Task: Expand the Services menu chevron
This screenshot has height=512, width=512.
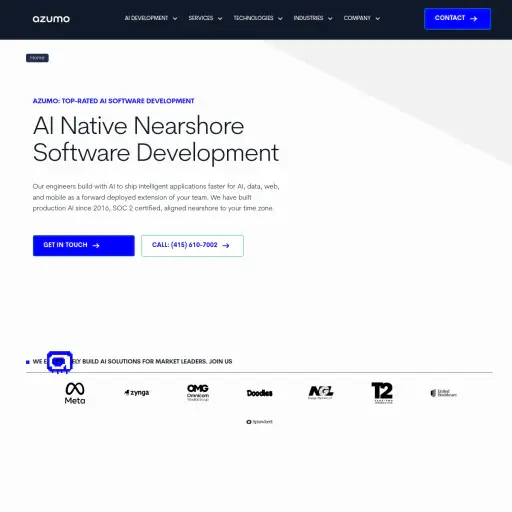Action: pyautogui.click(x=220, y=19)
